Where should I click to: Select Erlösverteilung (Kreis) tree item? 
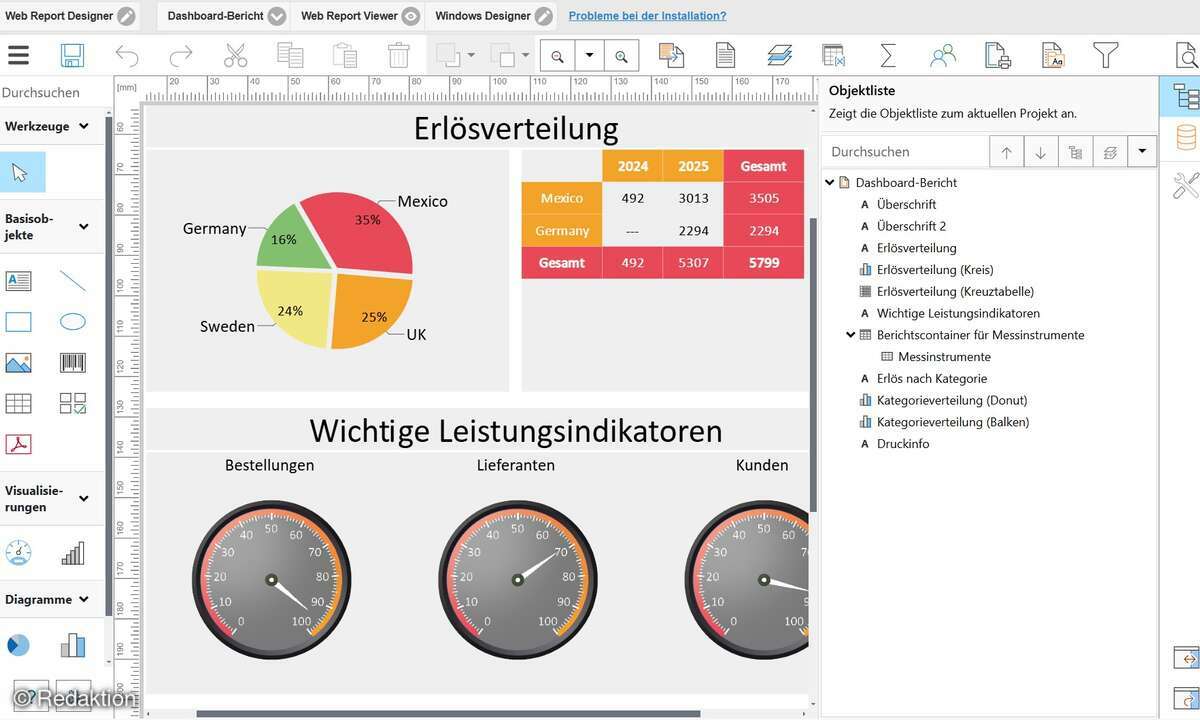tap(935, 269)
